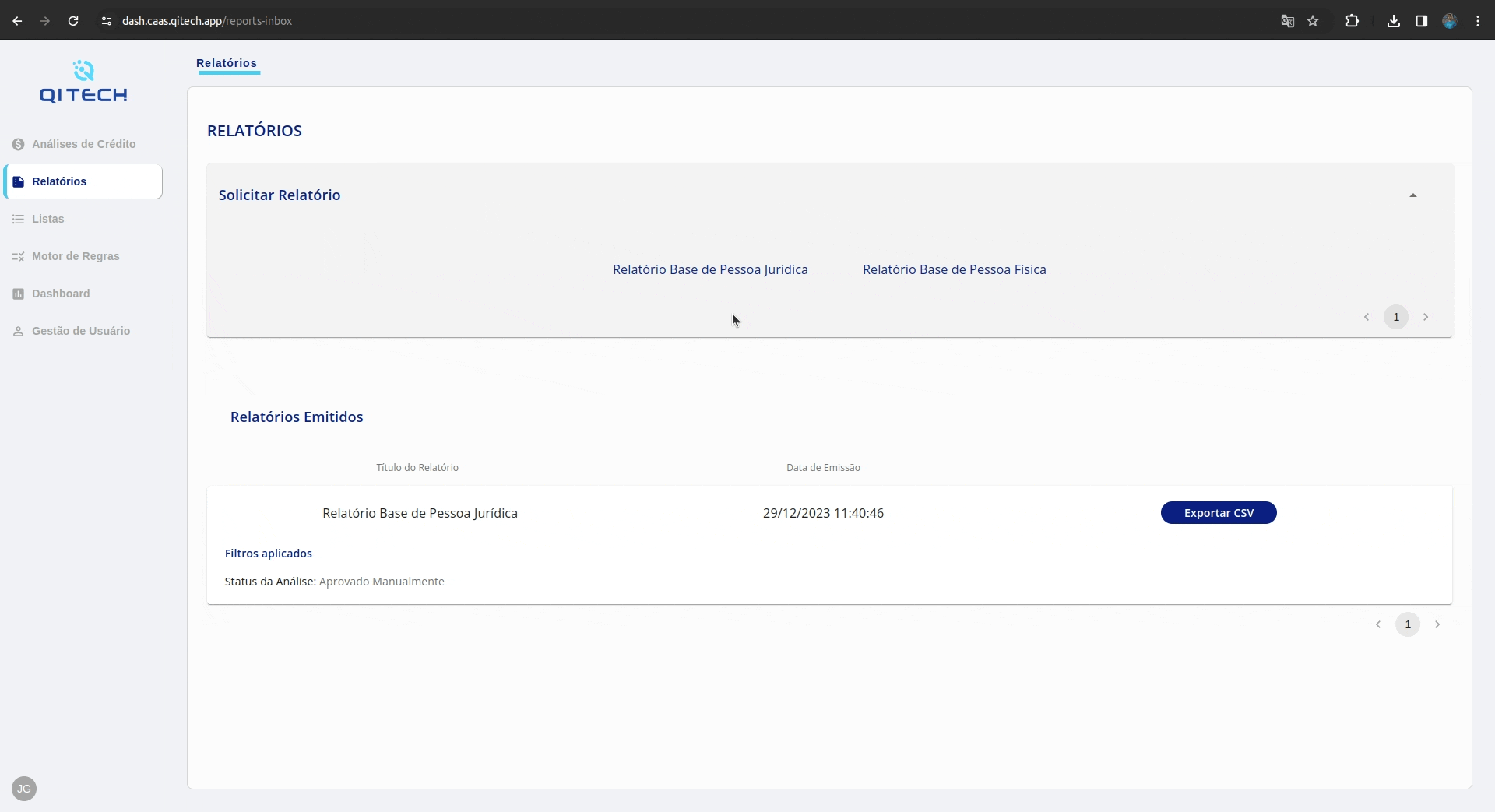Click the browser address bar URL
1495x812 pixels.
click(x=207, y=21)
